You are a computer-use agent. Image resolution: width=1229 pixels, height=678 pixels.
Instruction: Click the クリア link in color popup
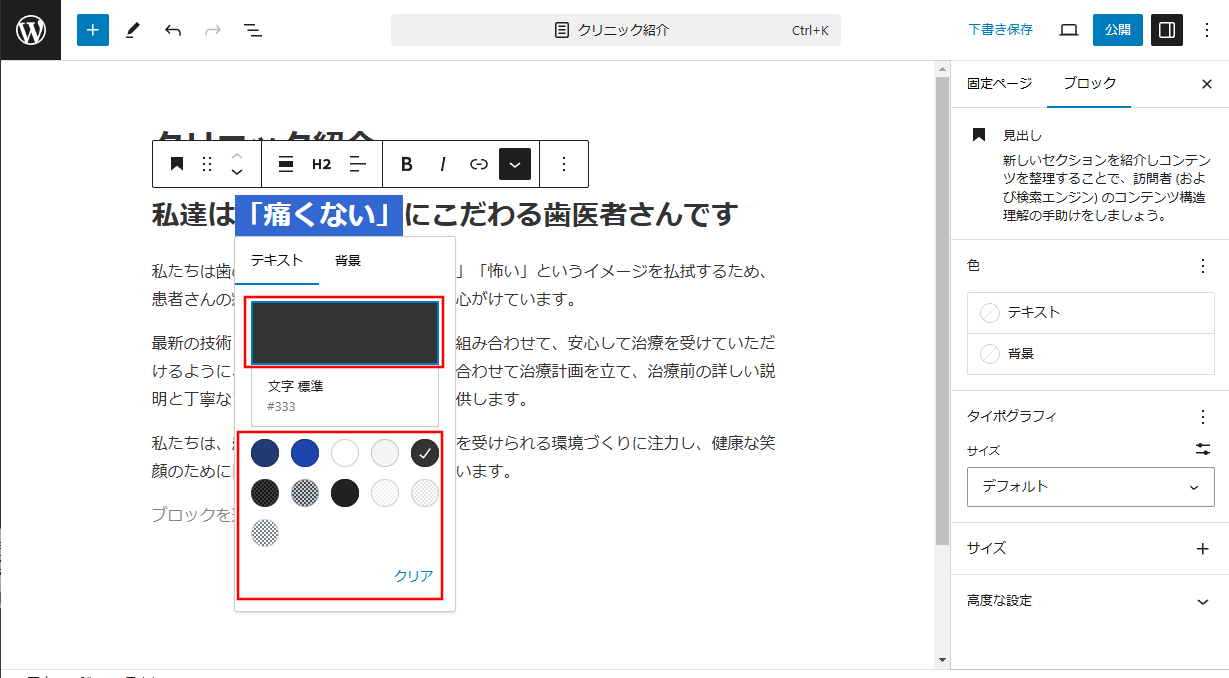click(413, 576)
